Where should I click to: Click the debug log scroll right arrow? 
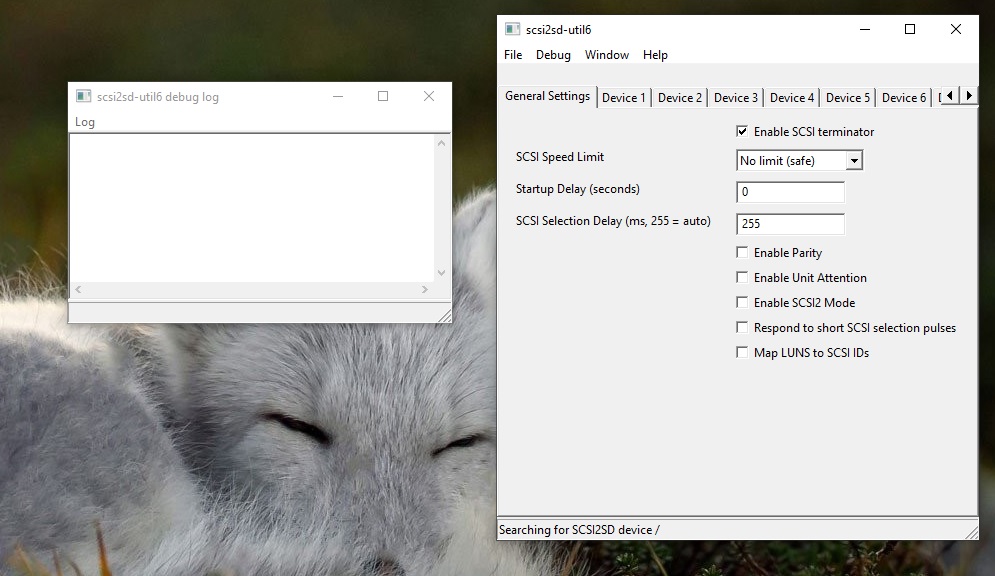425,289
